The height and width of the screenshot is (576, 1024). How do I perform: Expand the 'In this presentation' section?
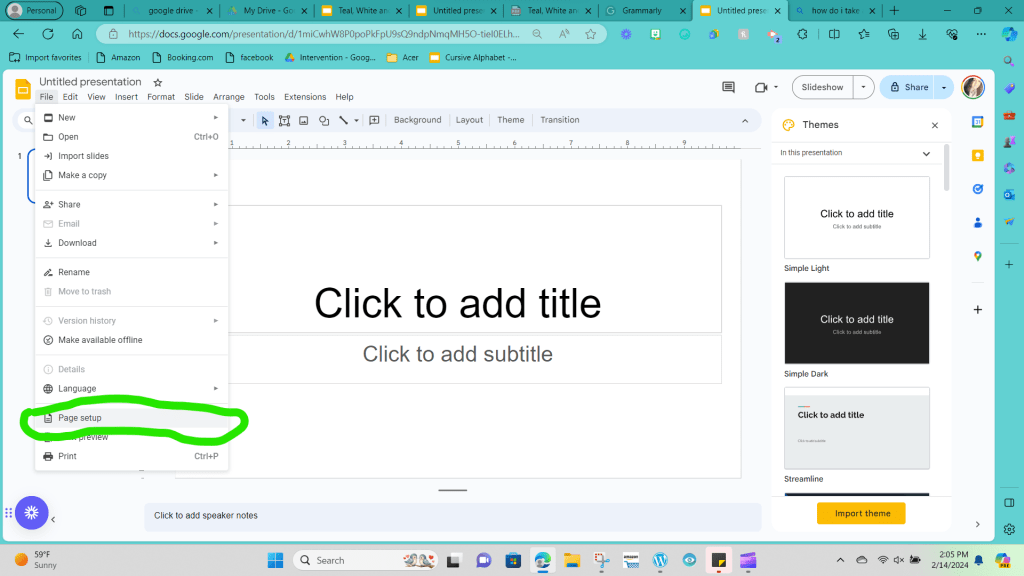click(x=926, y=154)
